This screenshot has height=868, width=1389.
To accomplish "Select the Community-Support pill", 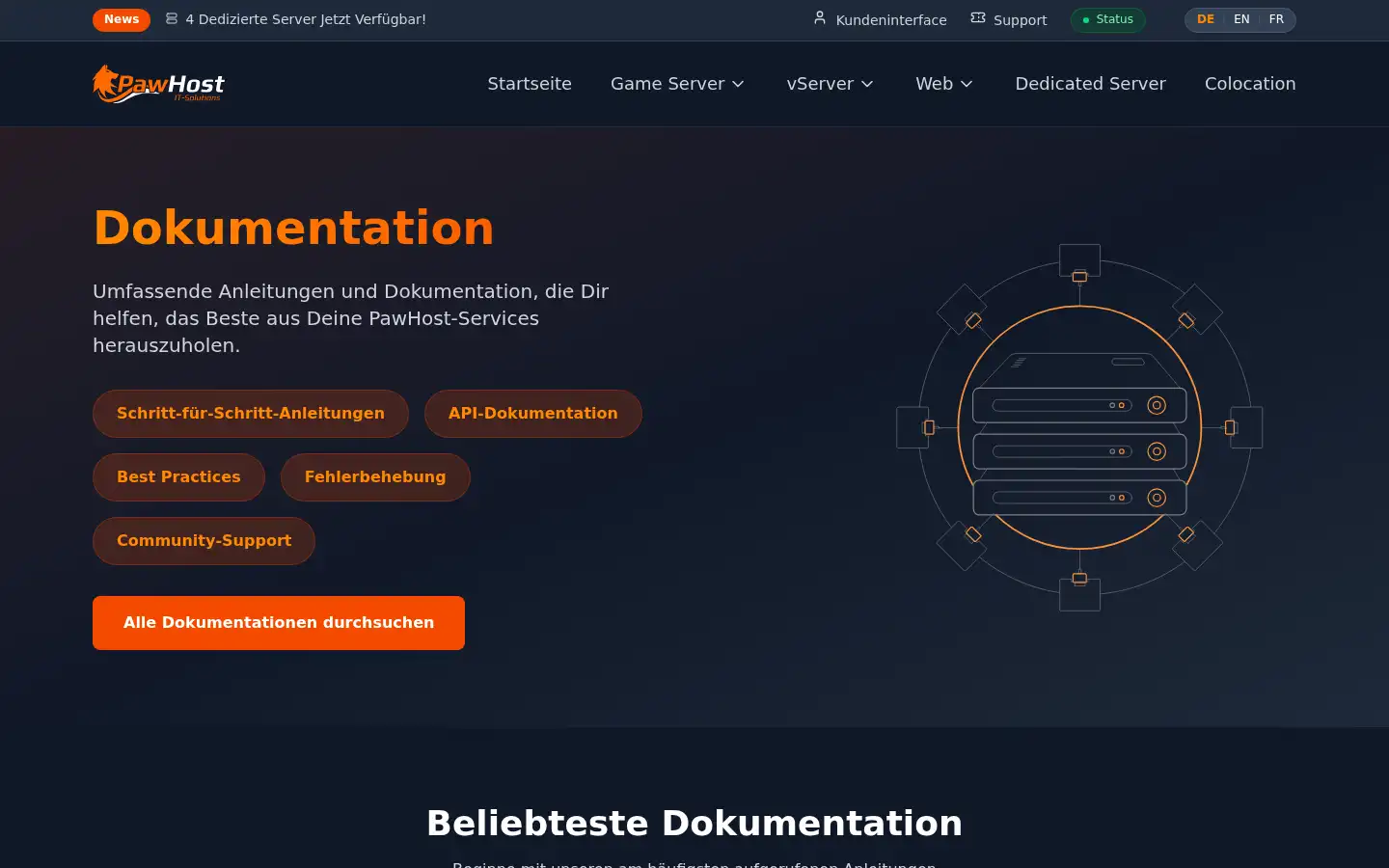I will point(204,541).
